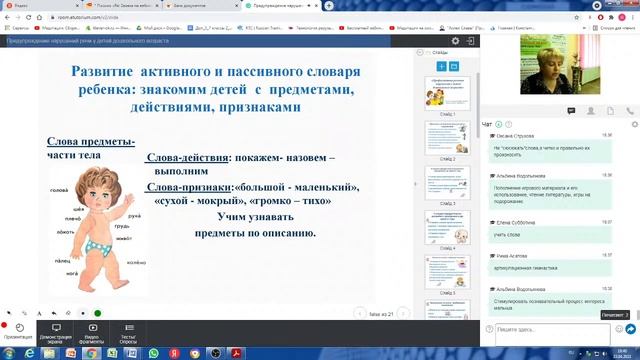
Task: Click the presenter webcam video
Action: 560,64
